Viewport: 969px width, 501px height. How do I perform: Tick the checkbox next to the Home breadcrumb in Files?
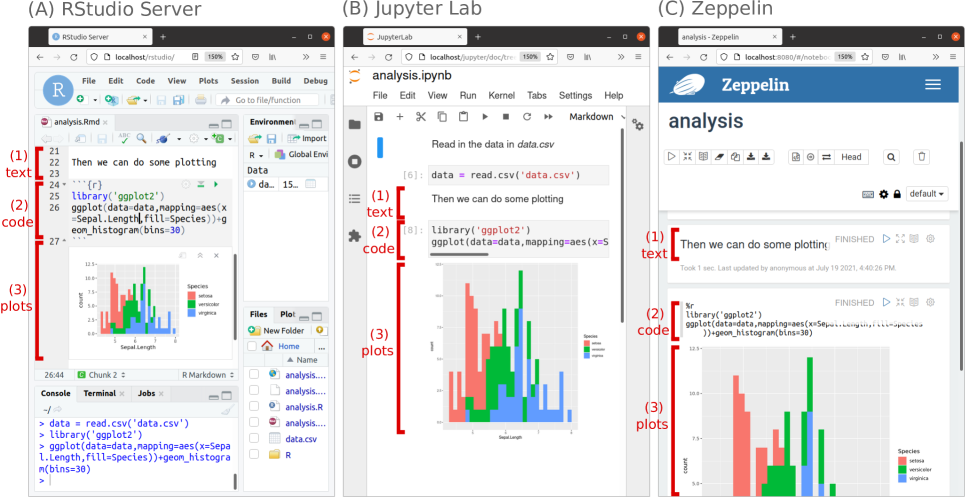point(252,347)
